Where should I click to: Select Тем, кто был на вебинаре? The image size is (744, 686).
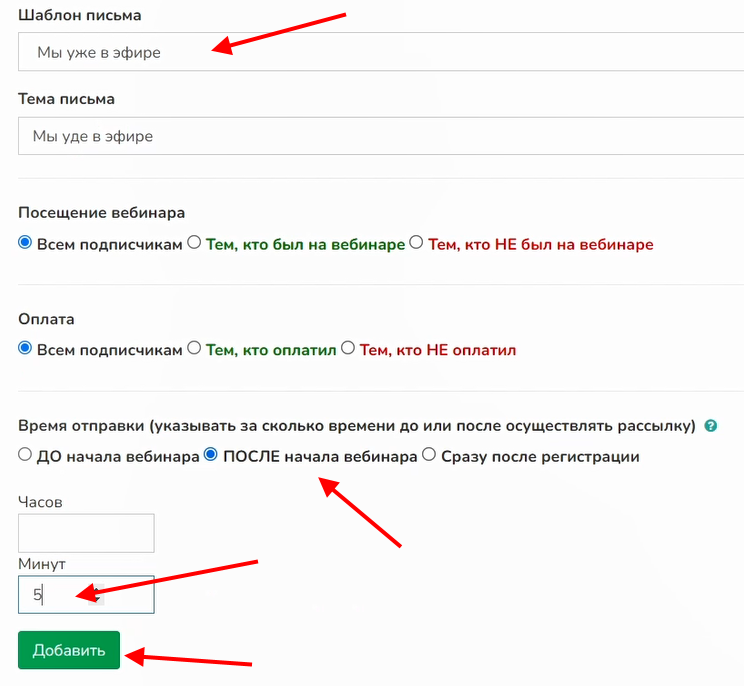[x=195, y=244]
